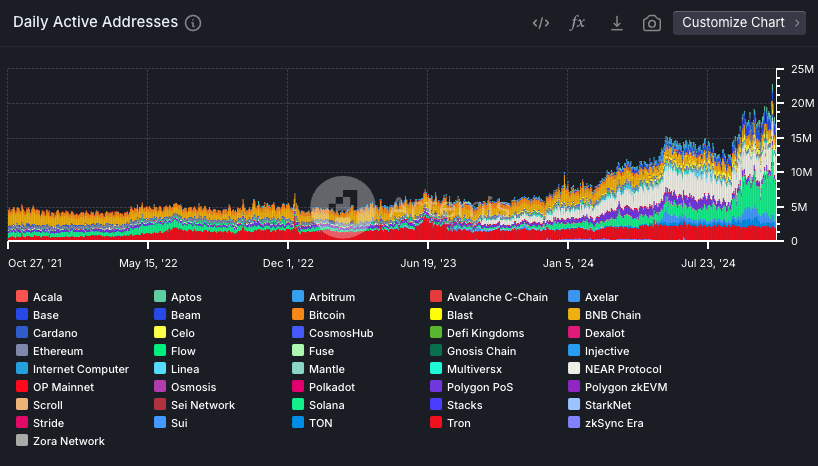Click the Daily Active Addresses title
818x466 pixels.
click(95, 22)
